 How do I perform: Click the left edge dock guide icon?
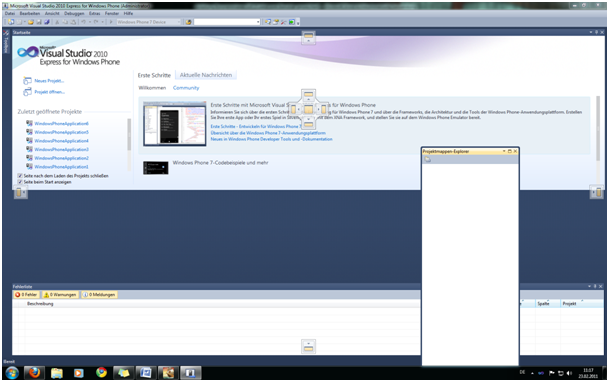[x=20, y=192]
